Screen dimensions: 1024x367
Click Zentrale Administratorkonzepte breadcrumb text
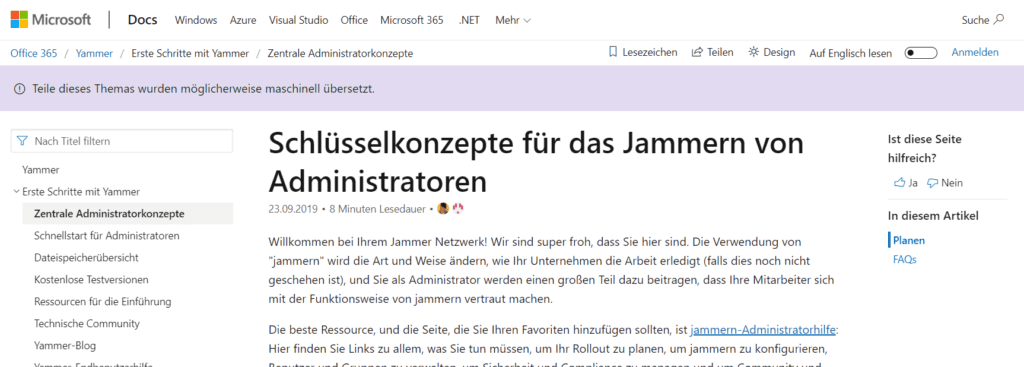(340, 53)
